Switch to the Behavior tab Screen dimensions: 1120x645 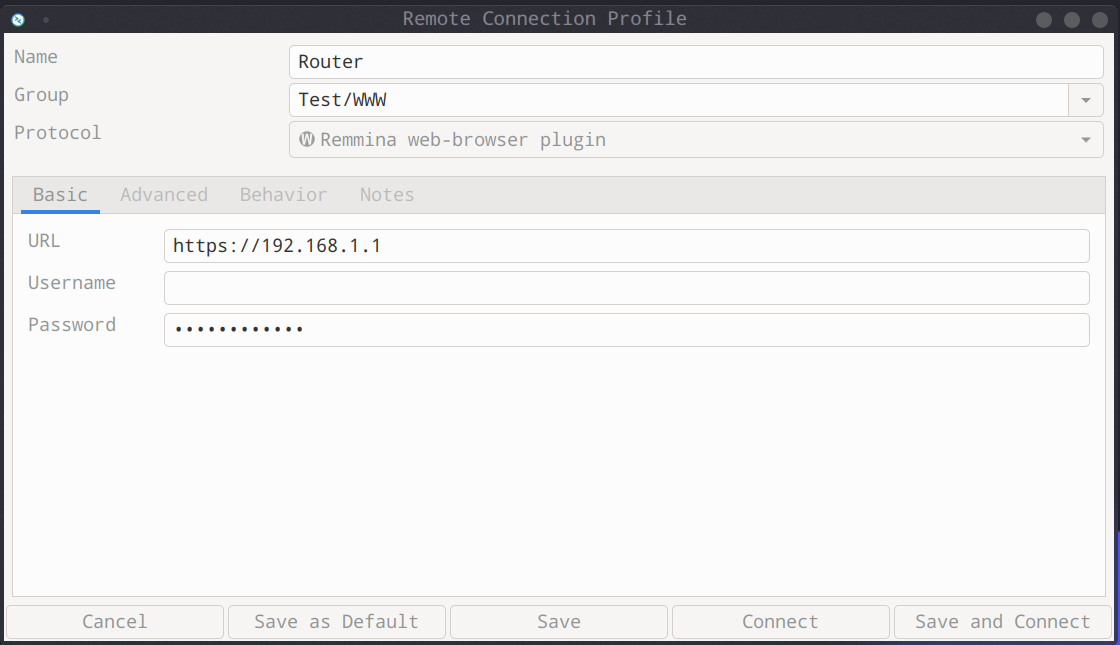[x=283, y=195]
